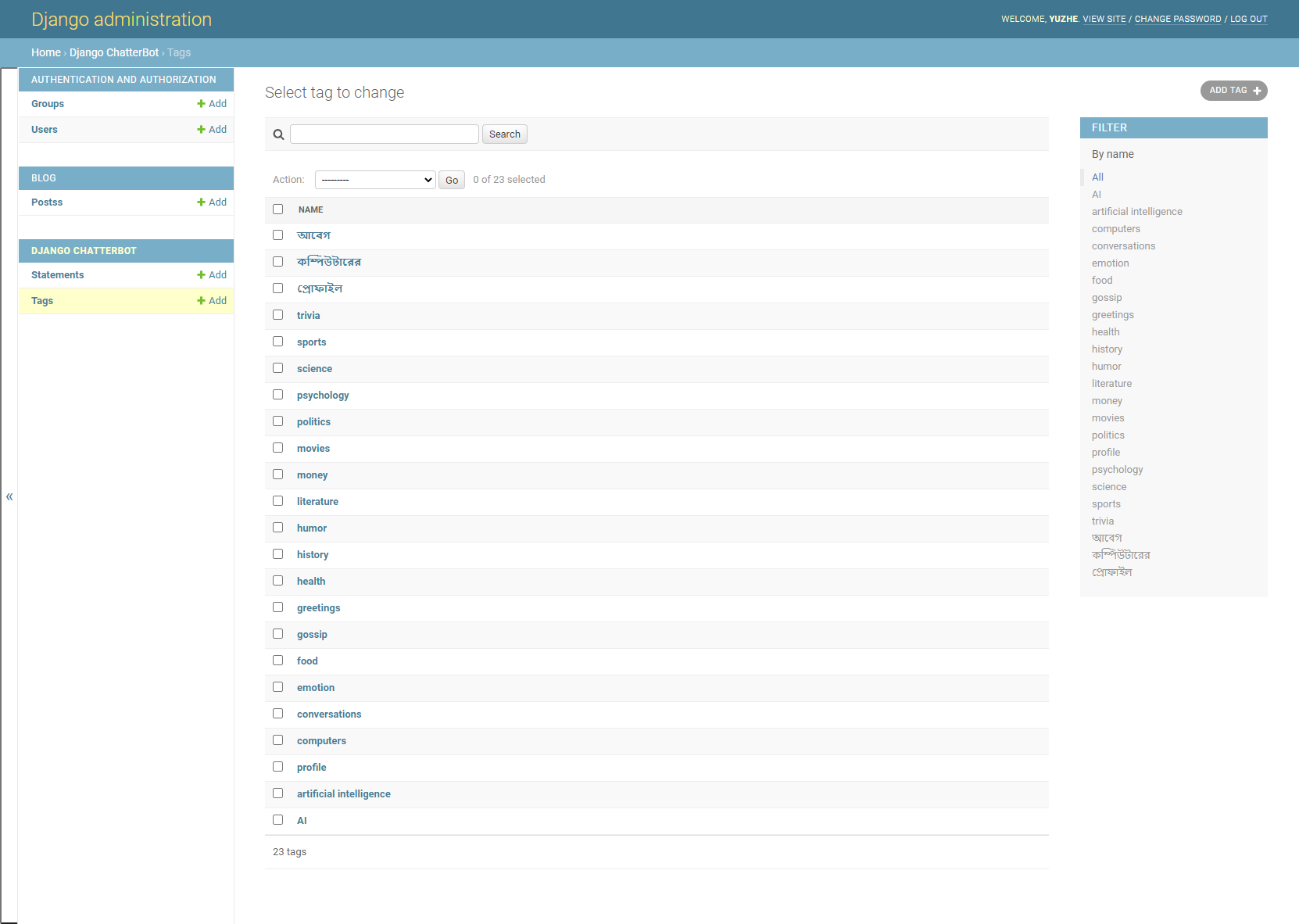
Task: Click the magnifying glass search icon
Action: click(278, 134)
